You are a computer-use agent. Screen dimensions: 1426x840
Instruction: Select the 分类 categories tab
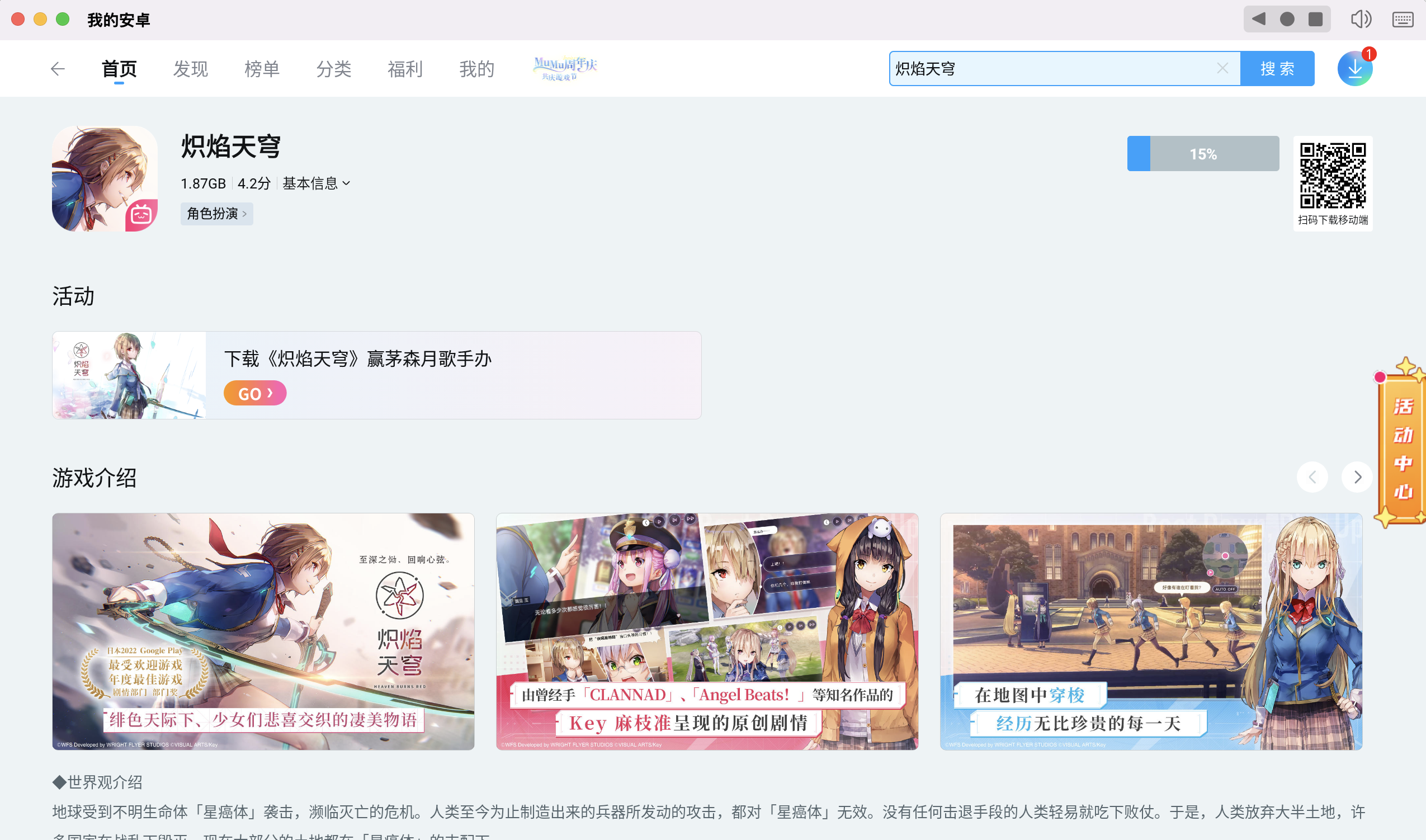tap(333, 69)
